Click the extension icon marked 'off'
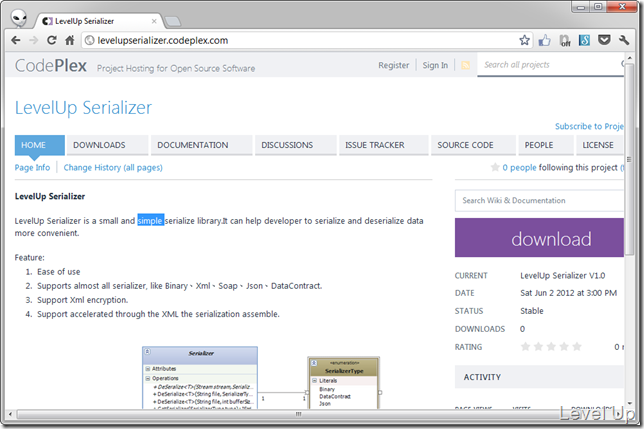The image size is (644, 429). [x=565, y=40]
